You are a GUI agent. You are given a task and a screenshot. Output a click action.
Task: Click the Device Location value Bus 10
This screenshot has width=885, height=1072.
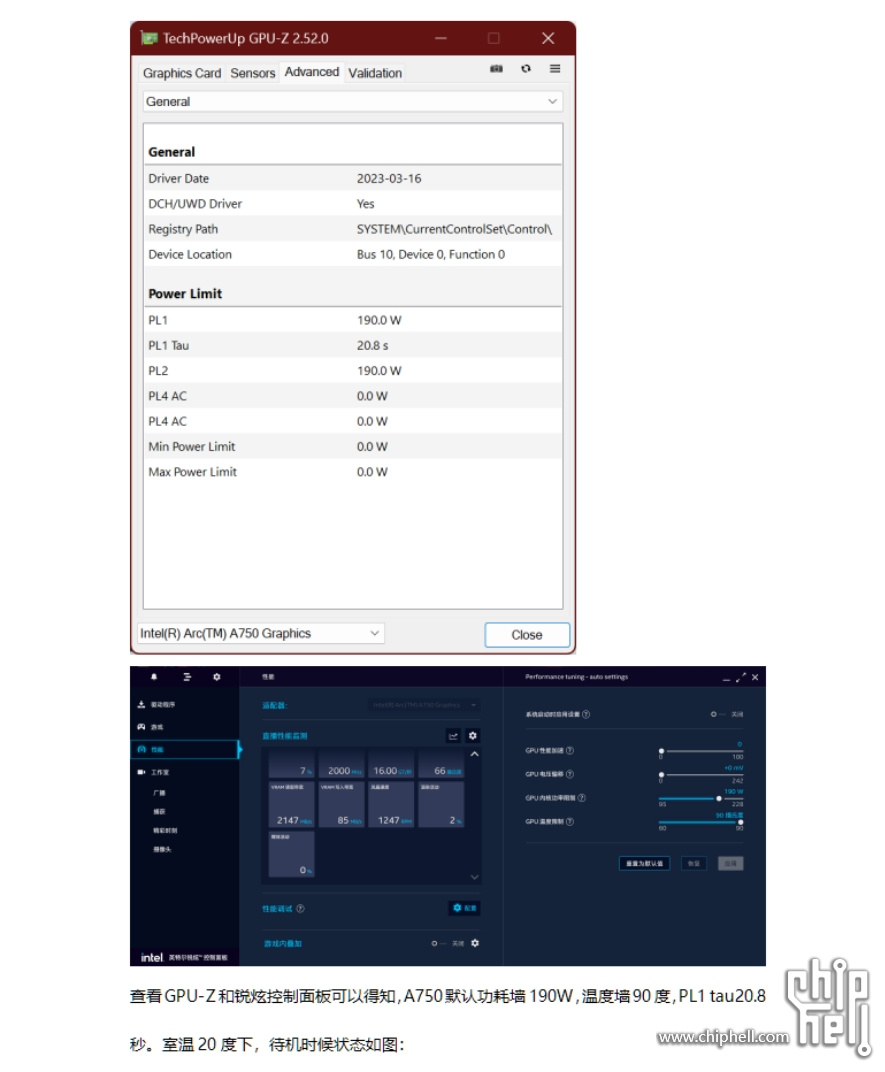431,254
